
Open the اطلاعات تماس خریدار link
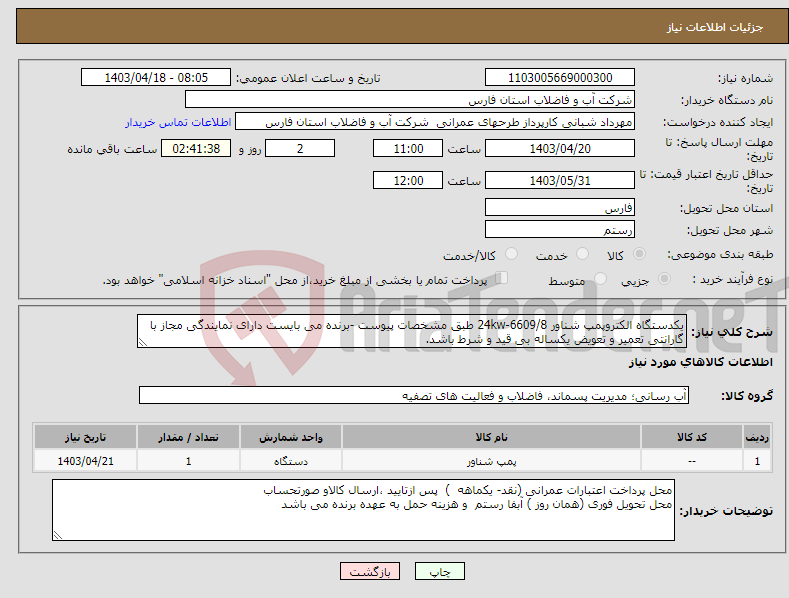click(x=178, y=122)
